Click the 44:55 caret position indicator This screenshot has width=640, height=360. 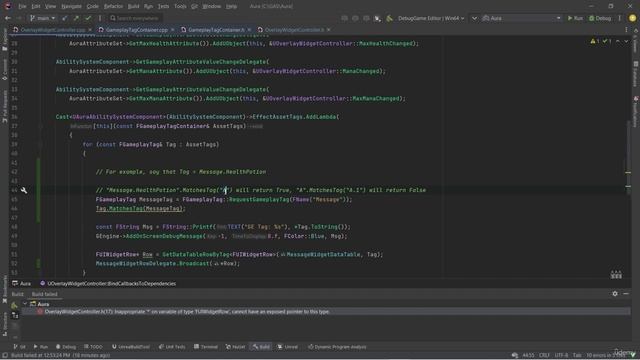point(528,356)
